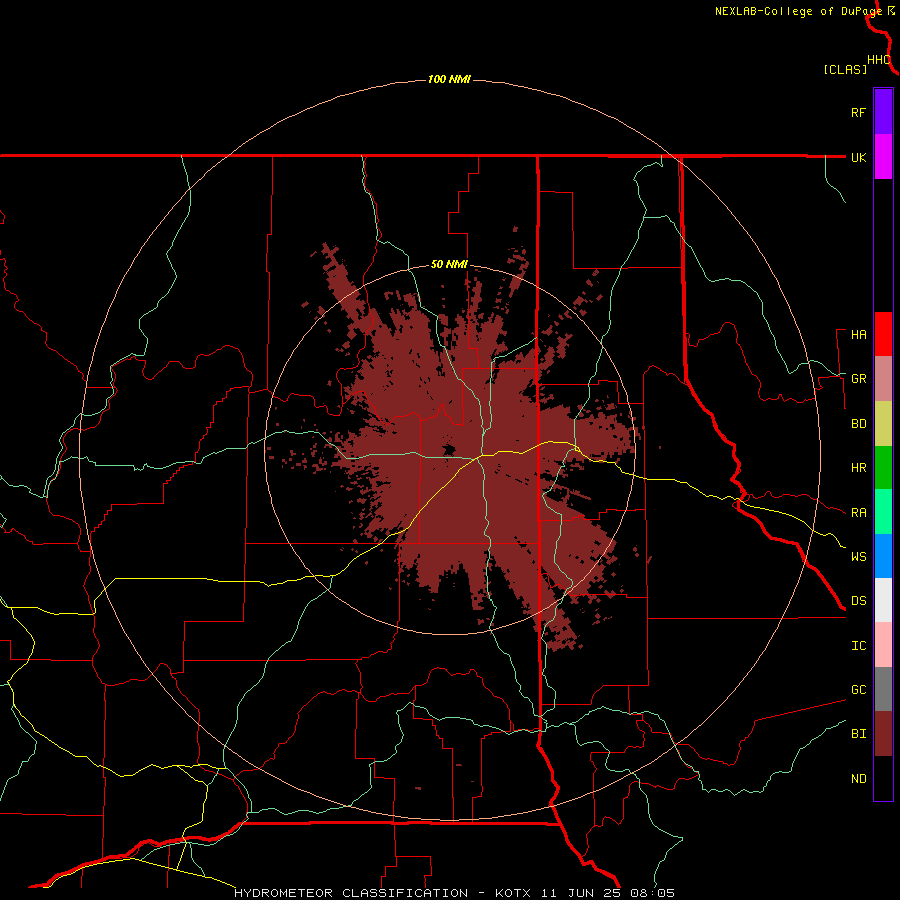The image size is (900, 900).
Task: Click the HHC product code label
Action: 879,60
